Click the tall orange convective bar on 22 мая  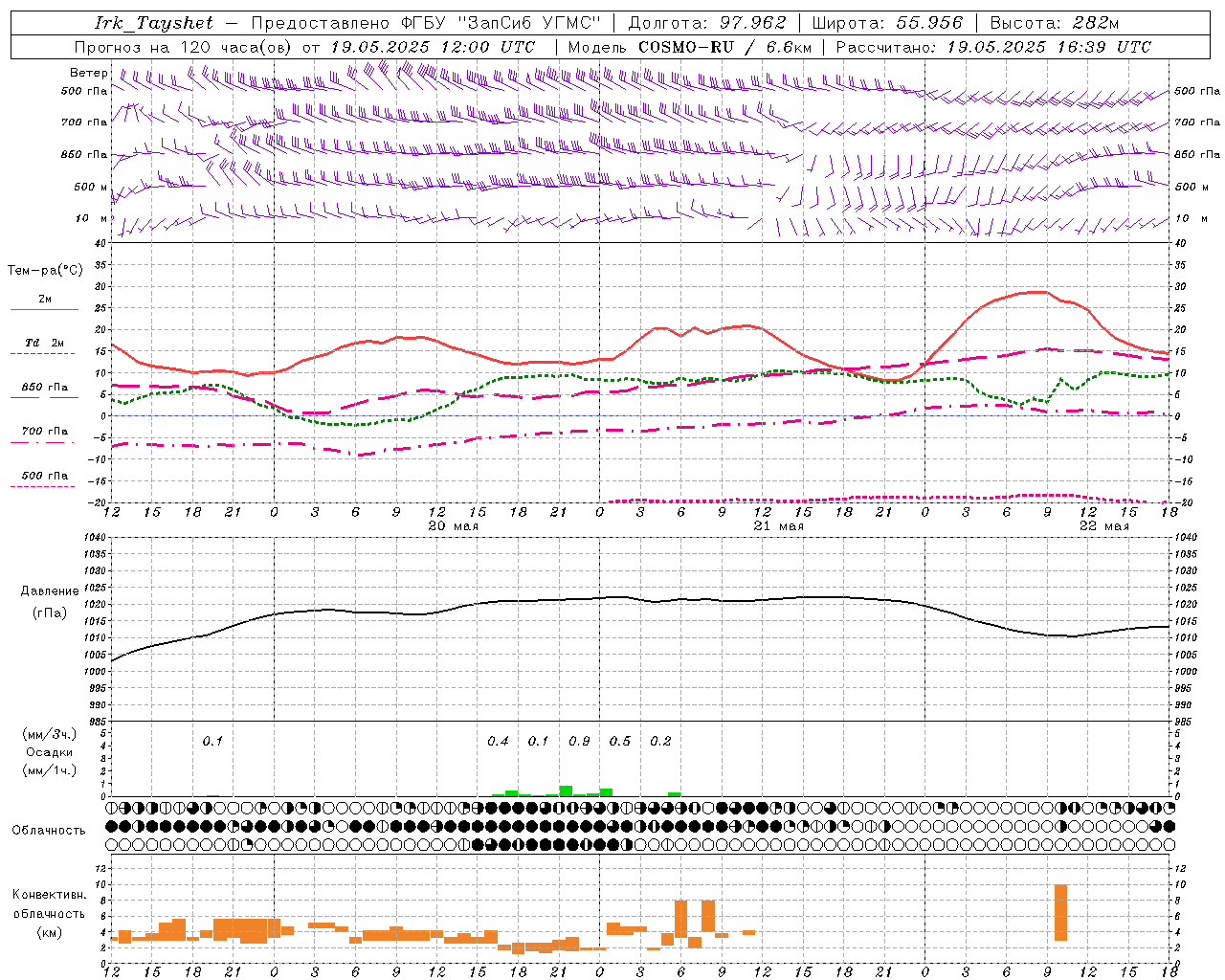(x=1060, y=913)
